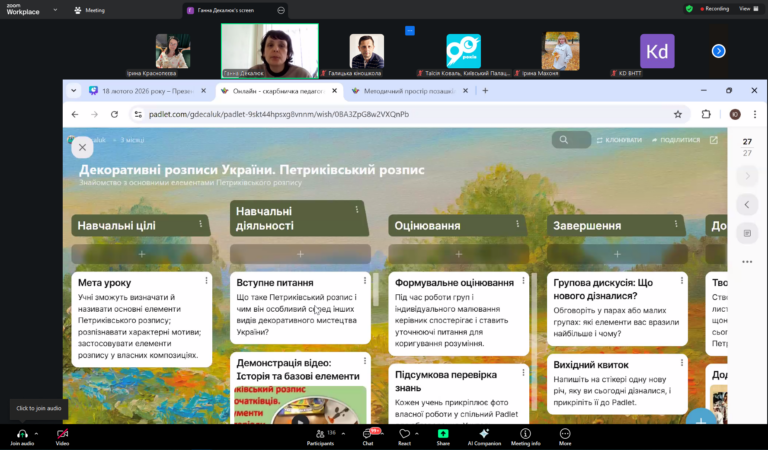
Task: Add post under Завершення
Action: pyautogui.click(x=617, y=254)
